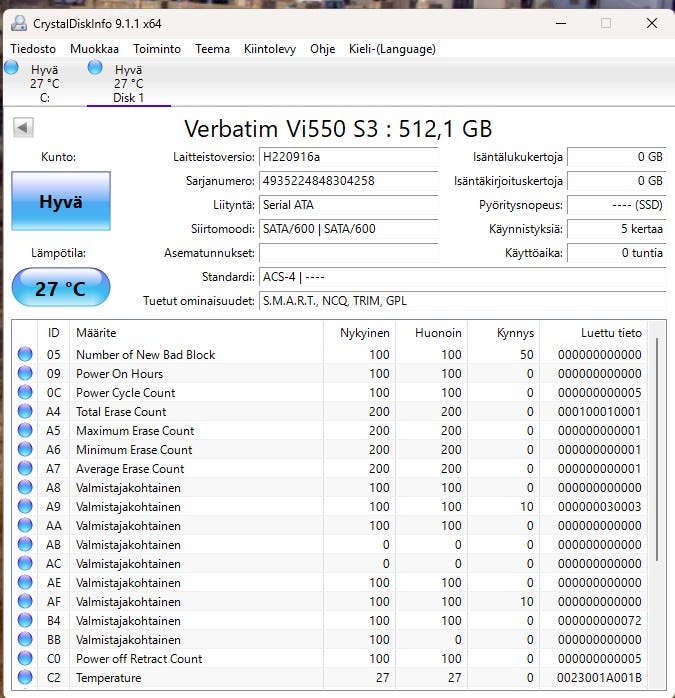Viewport: 675px width, 698px height.
Task: Click the blue status orb above C: drive
Action: [x=11, y=68]
